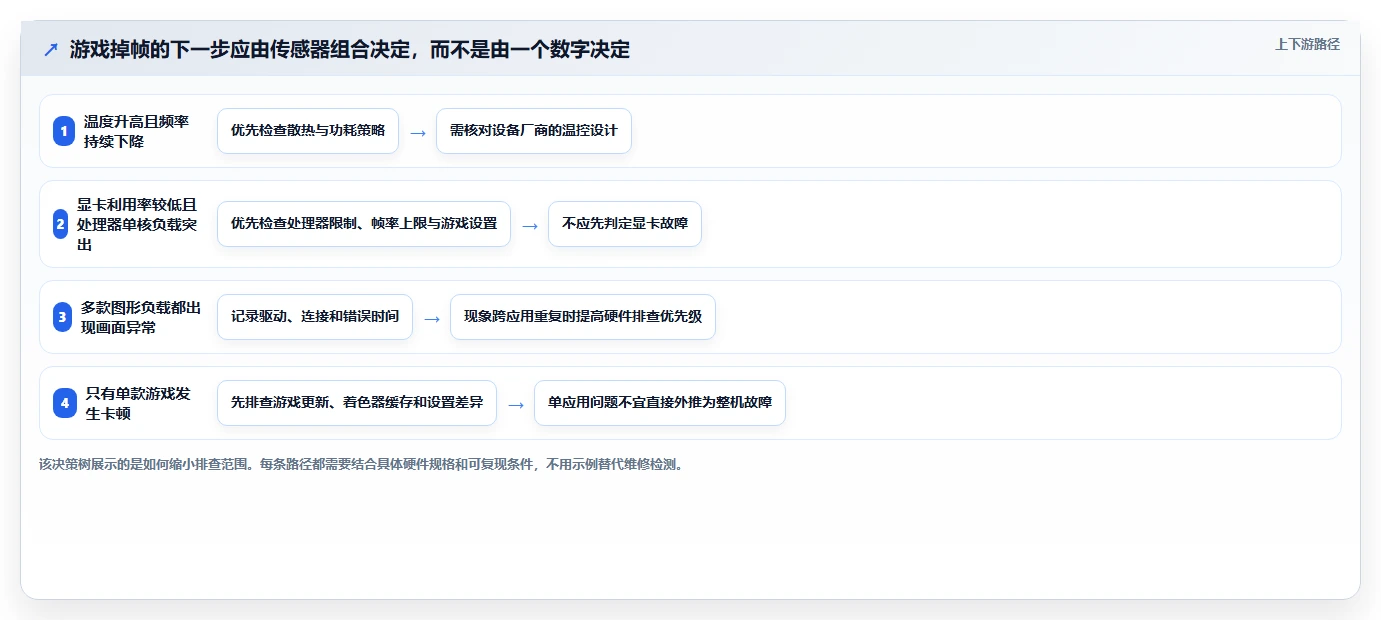This screenshot has width=1381, height=620.
Task: Open the 先排查游戏更新、着色器缓存和设置差异 box
Action: 357,403
